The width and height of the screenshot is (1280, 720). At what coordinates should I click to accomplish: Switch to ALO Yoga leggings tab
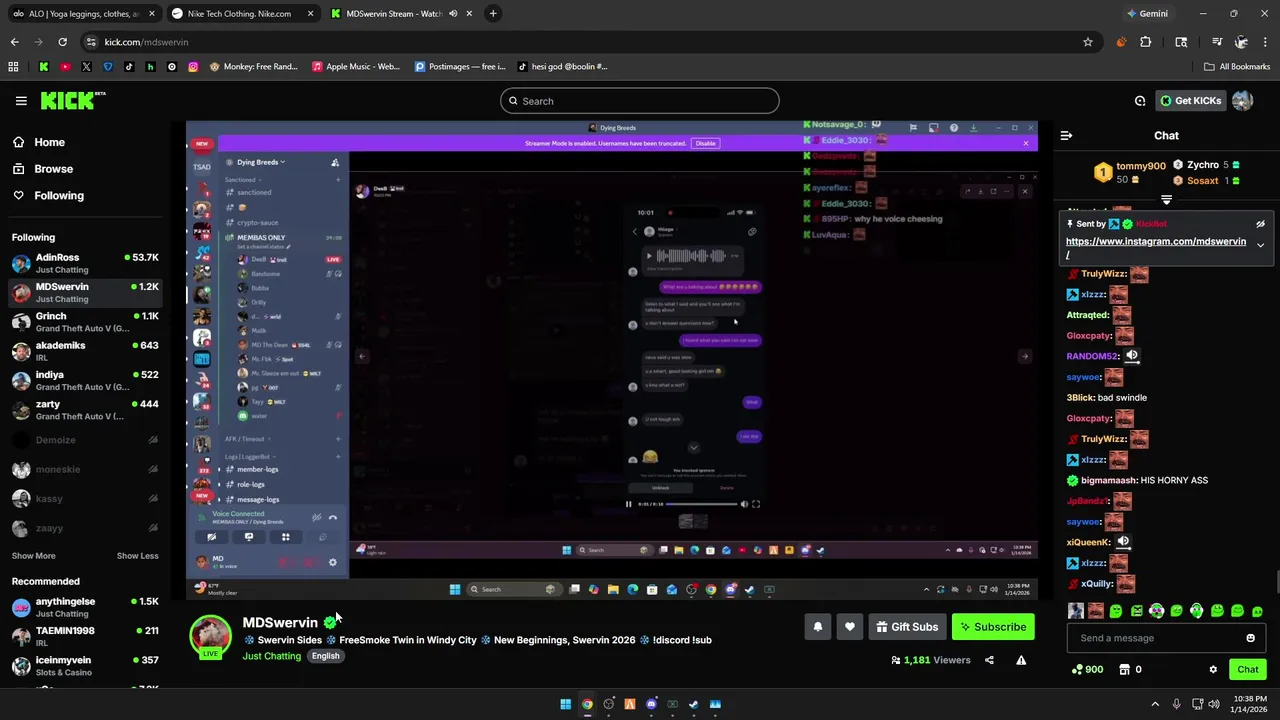point(82,14)
